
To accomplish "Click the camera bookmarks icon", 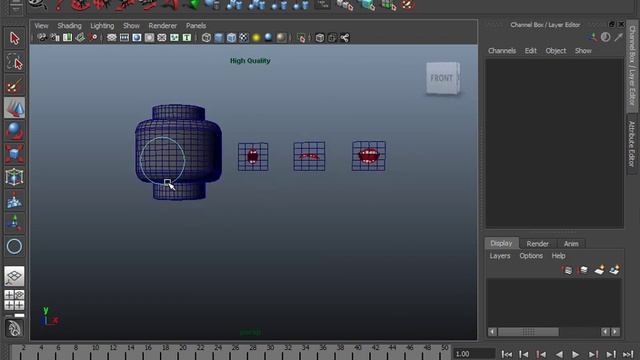I will 67,38.
